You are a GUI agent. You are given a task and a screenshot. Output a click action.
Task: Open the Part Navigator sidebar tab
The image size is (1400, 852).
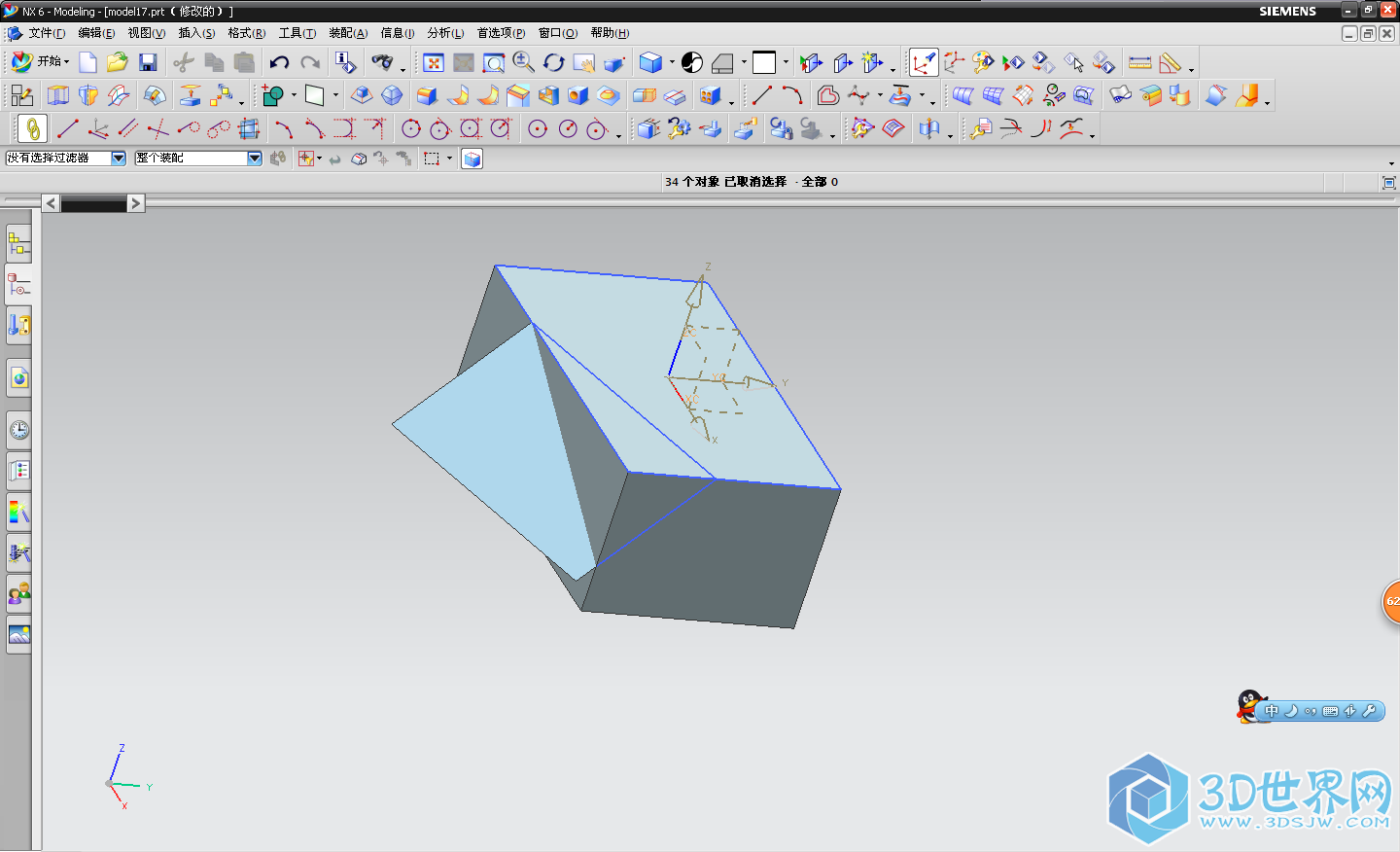click(18, 285)
